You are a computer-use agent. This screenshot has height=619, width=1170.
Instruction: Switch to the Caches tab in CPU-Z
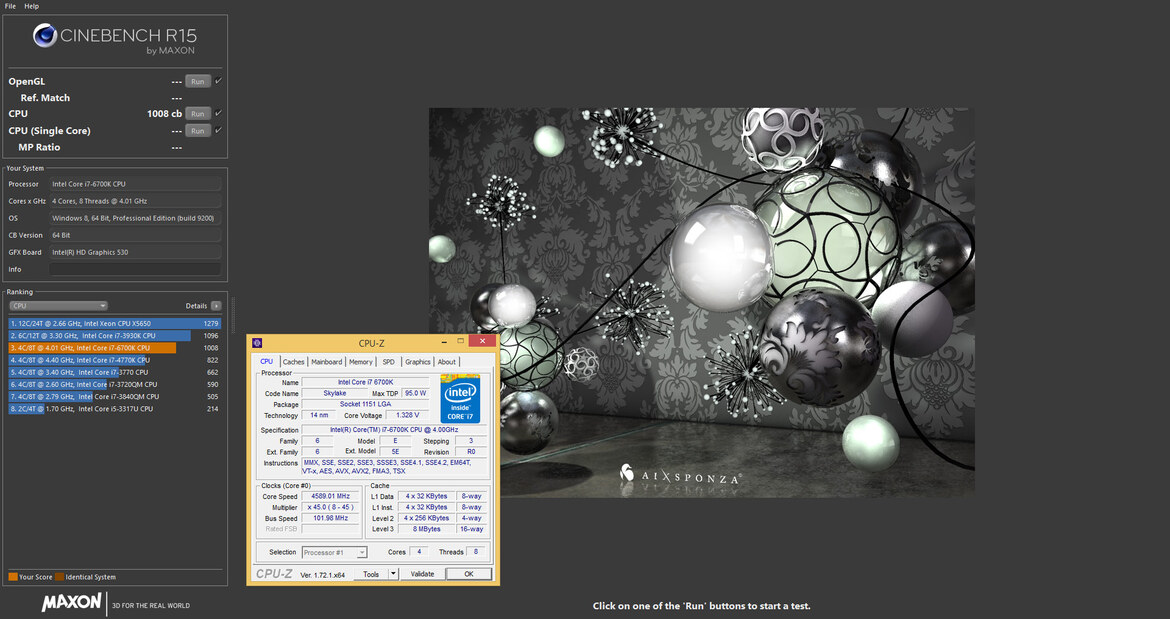tap(293, 362)
